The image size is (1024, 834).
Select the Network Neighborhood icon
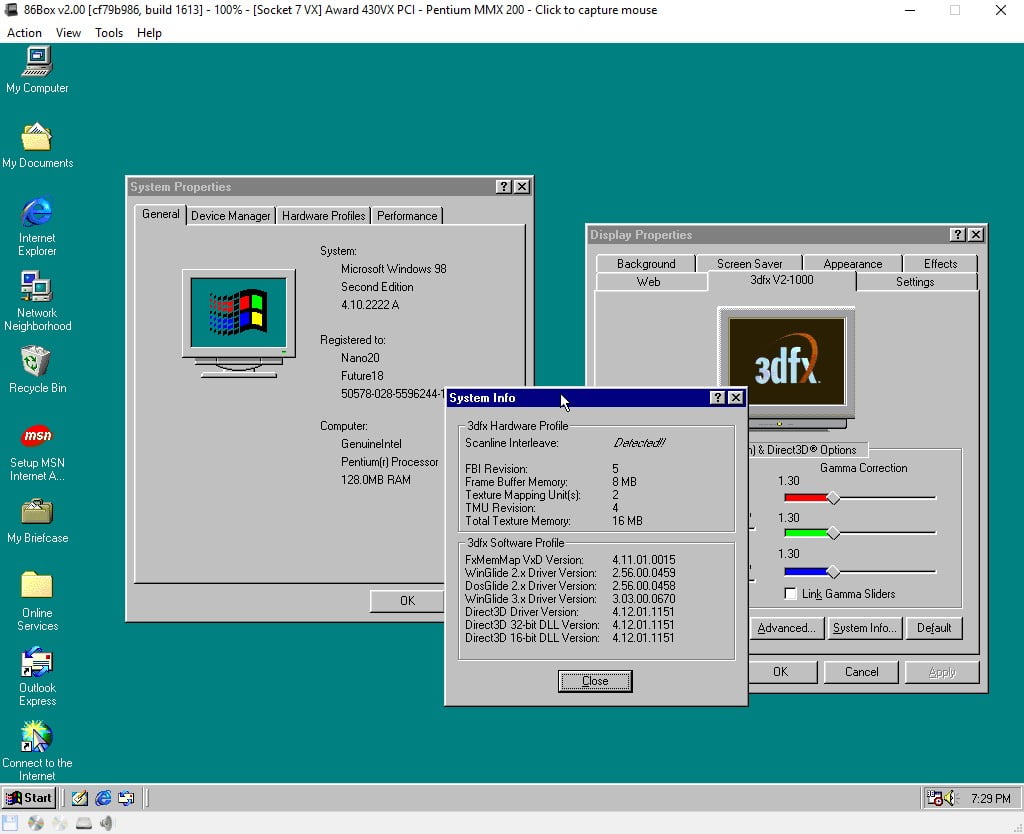(37, 288)
